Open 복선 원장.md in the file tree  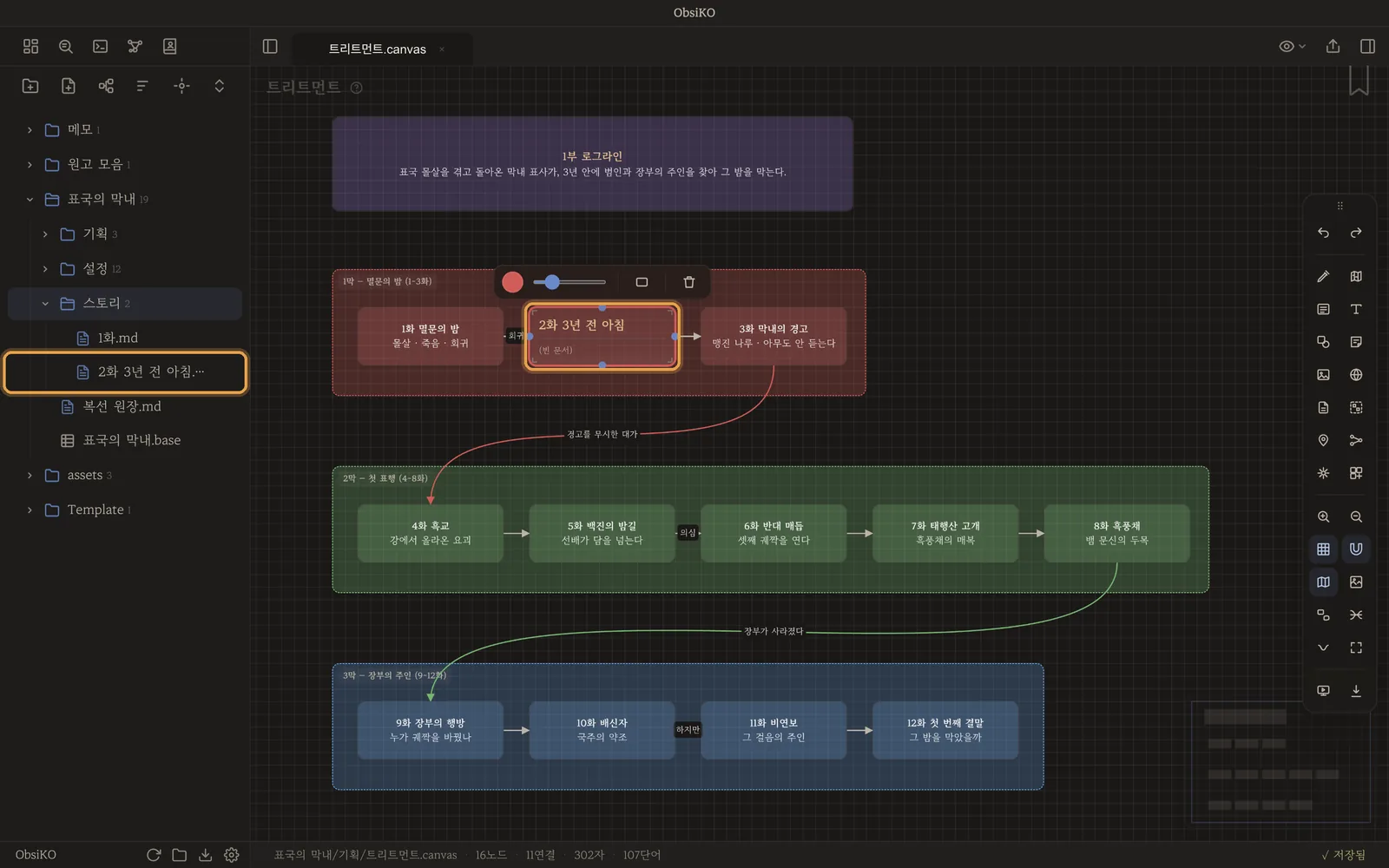point(122,406)
